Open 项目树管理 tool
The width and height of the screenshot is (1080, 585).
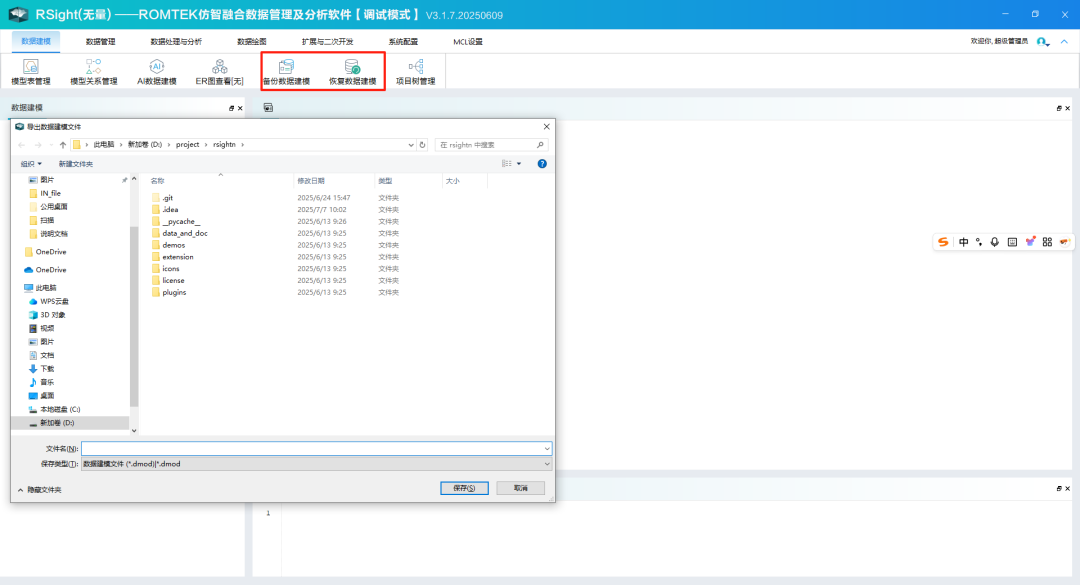(x=415, y=72)
